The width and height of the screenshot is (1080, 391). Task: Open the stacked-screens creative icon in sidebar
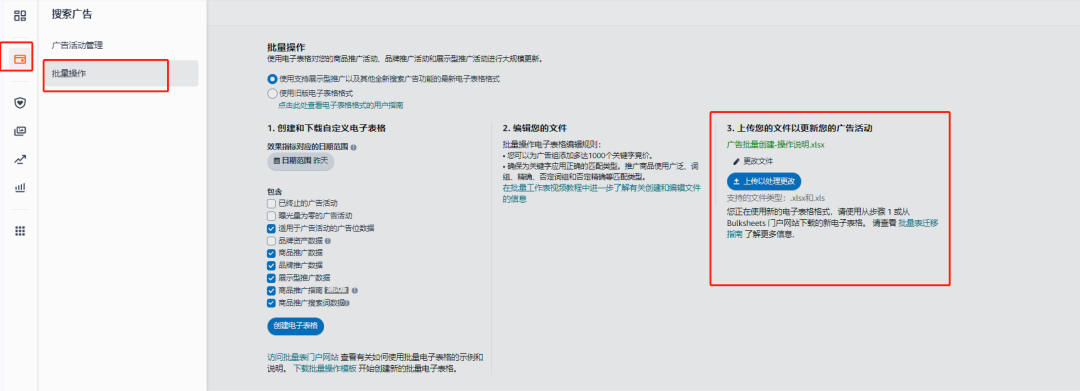[x=20, y=131]
